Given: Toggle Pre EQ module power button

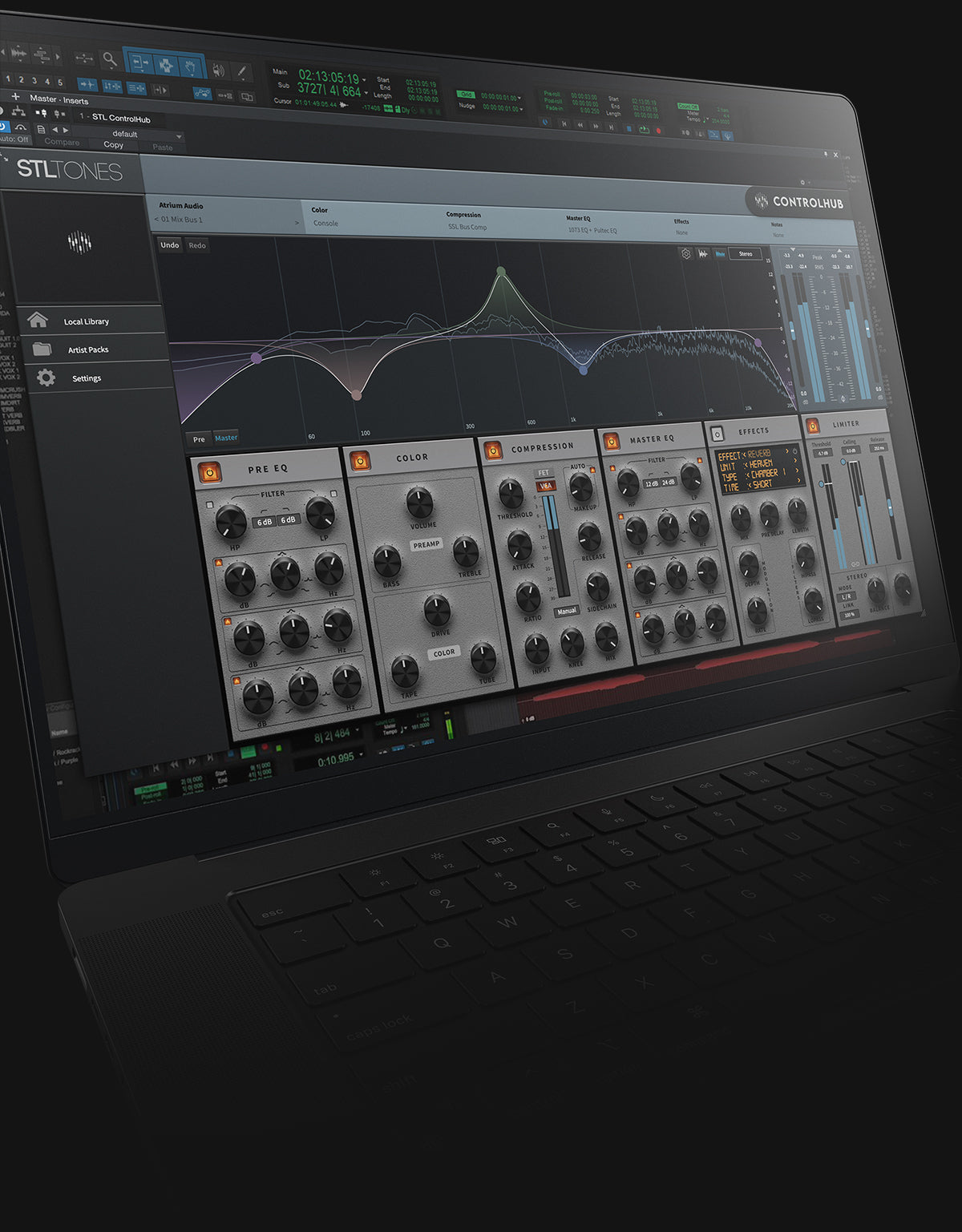Looking at the screenshot, I should [x=210, y=473].
